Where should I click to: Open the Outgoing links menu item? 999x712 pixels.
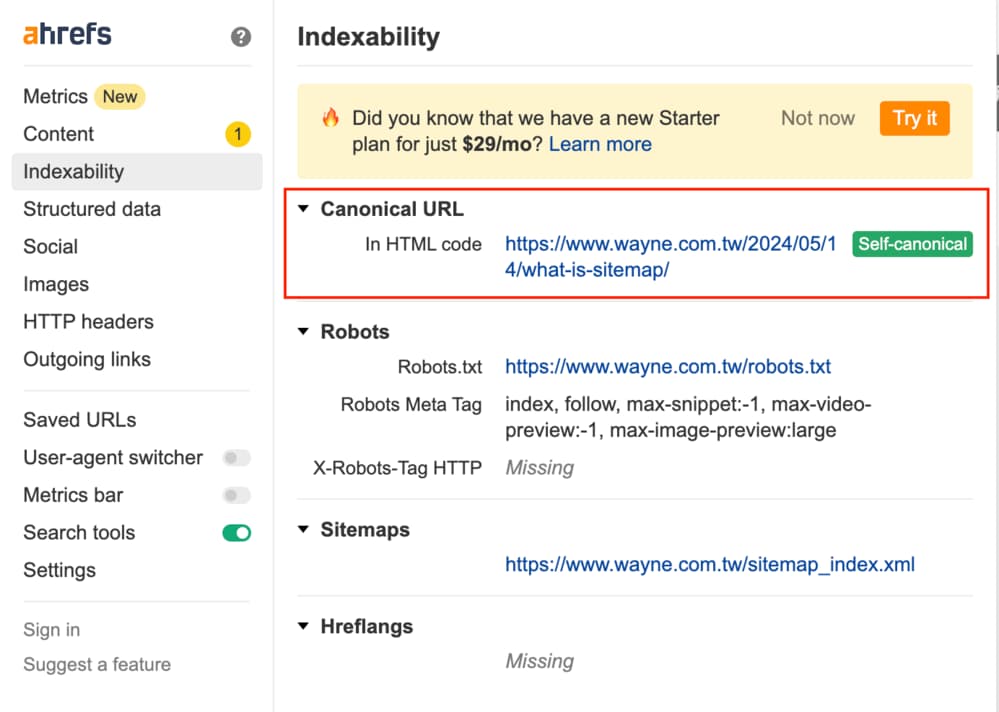(x=87, y=360)
